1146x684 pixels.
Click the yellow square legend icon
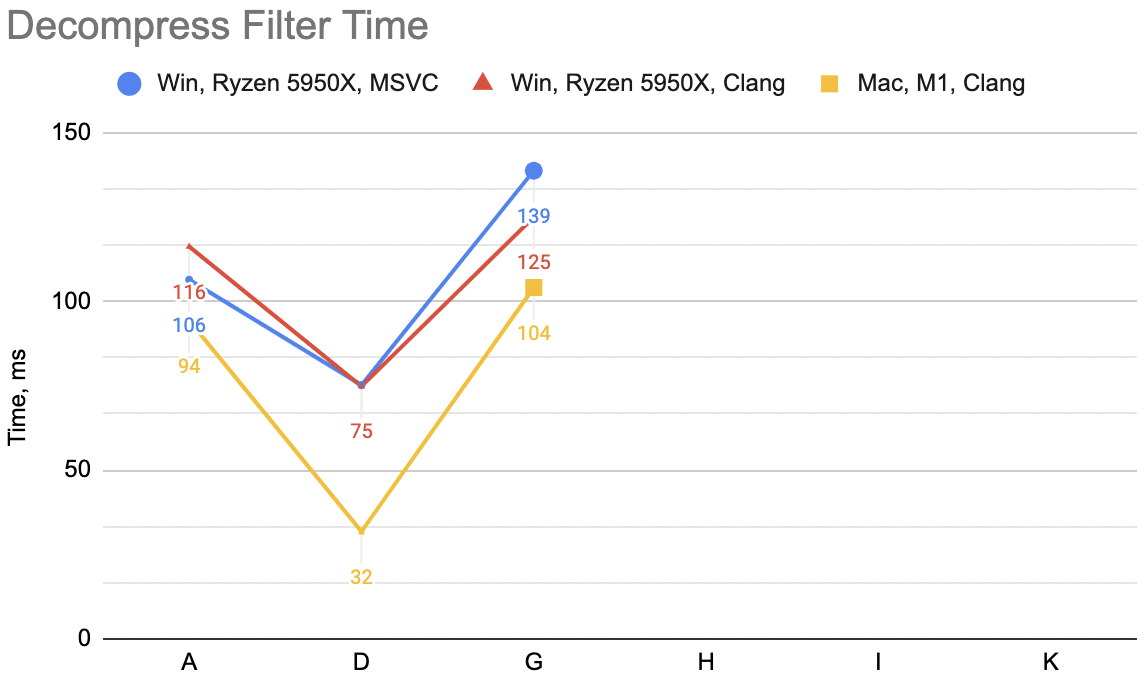coord(830,83)
